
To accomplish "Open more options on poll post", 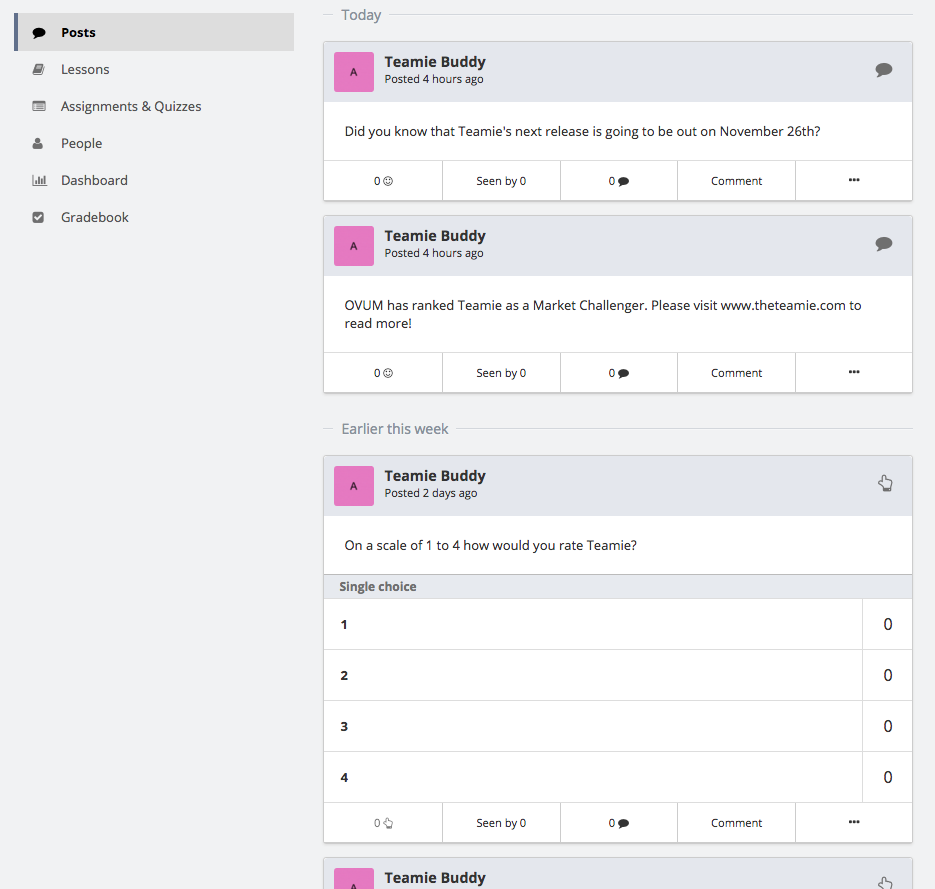I will tap(854, 822).
